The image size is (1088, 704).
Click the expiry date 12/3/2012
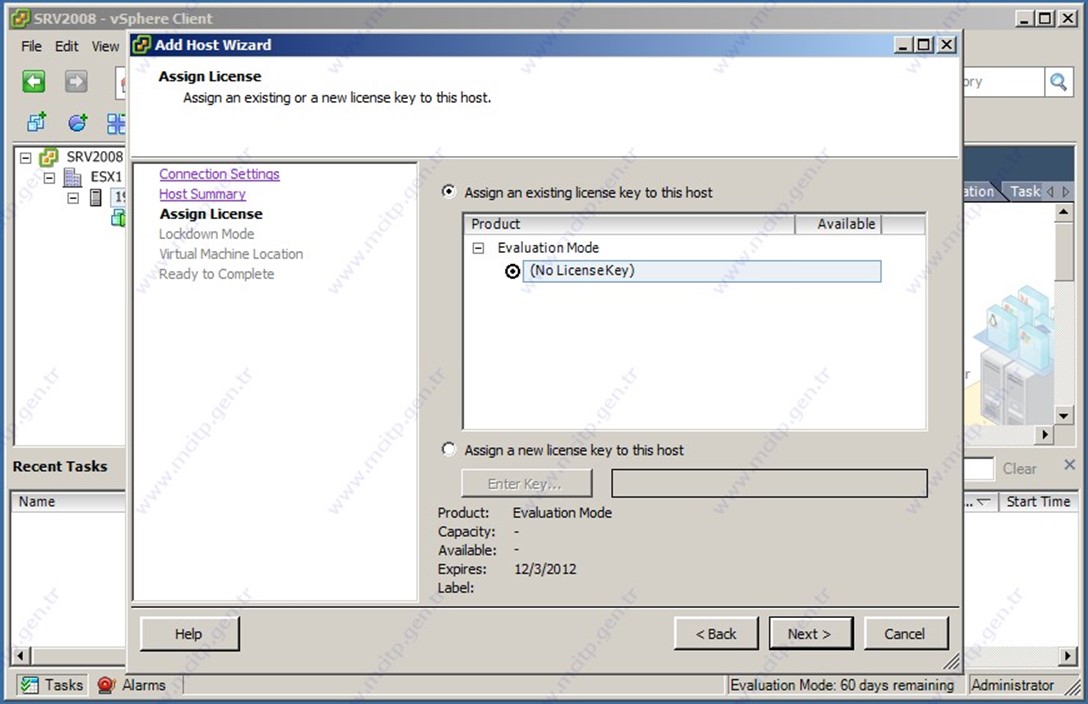coord(545,569)
